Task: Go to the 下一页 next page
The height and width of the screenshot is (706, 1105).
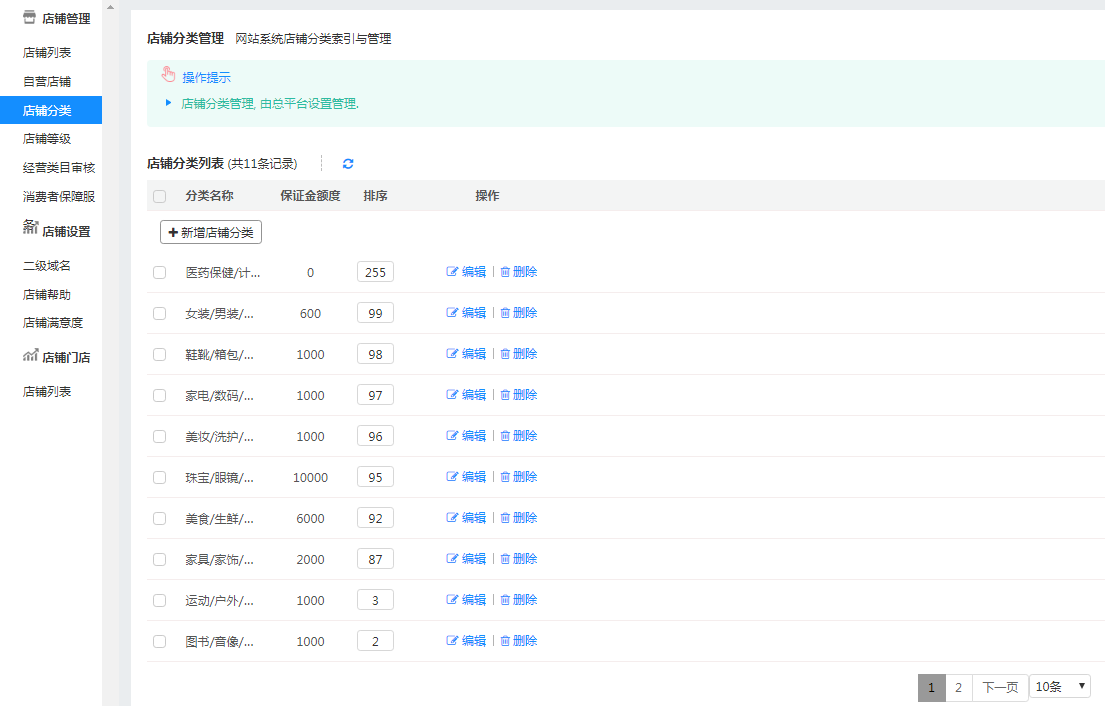Action: (1000, 687)
